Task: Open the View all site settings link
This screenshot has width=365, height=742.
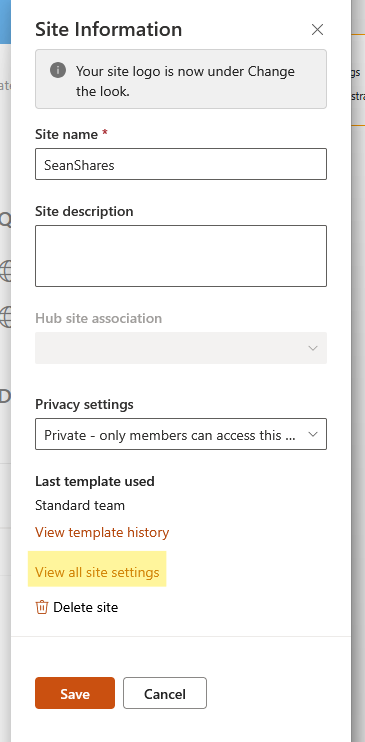Action: (97, 572)
